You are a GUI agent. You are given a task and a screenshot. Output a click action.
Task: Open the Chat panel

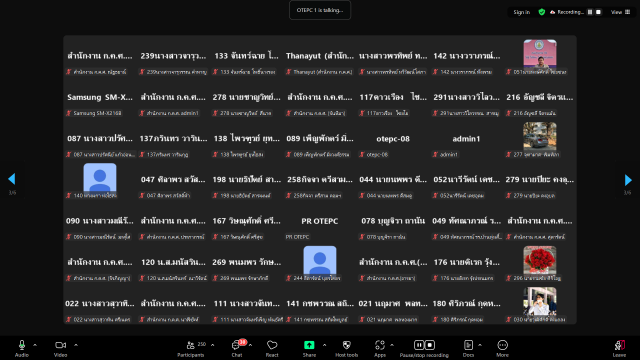(x=237, y=349)
